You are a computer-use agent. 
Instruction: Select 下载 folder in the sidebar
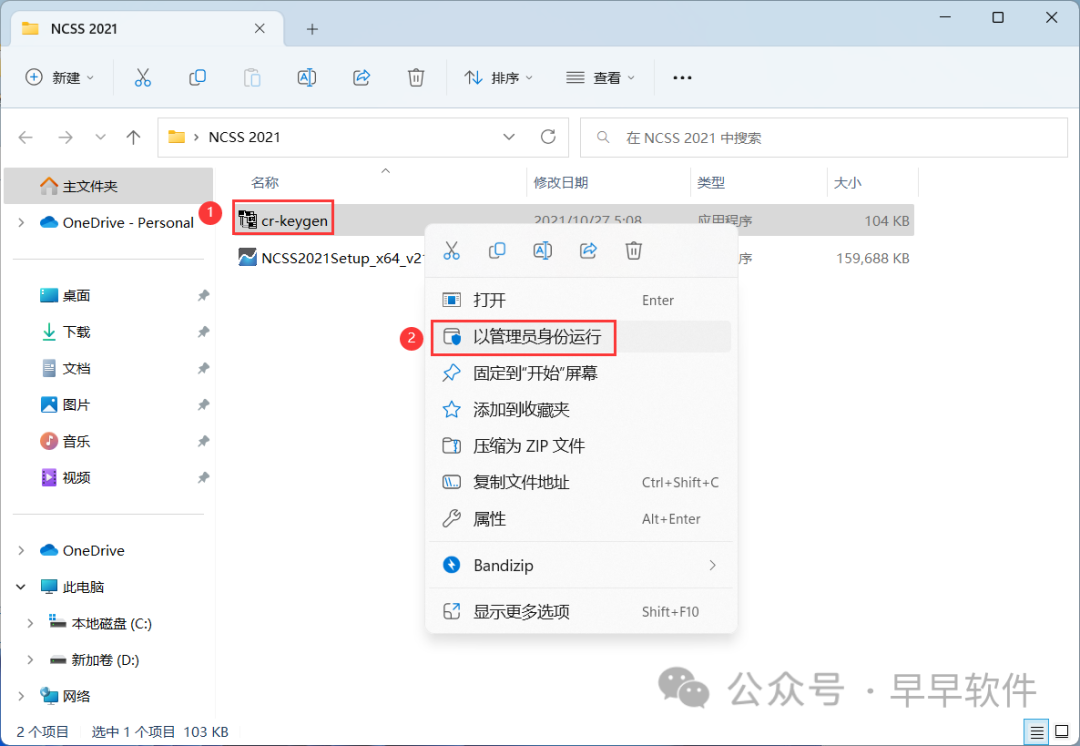point(76,332)
